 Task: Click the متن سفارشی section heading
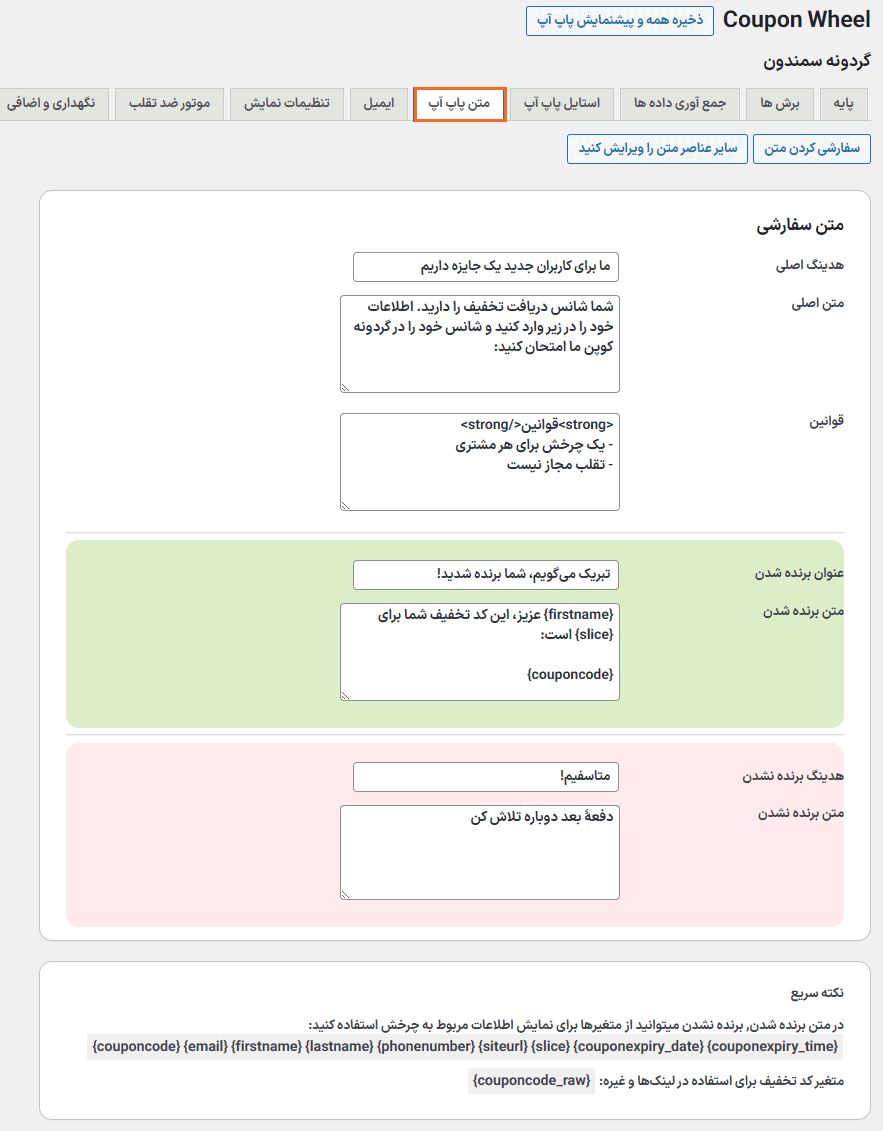click(x=800, y=226)
